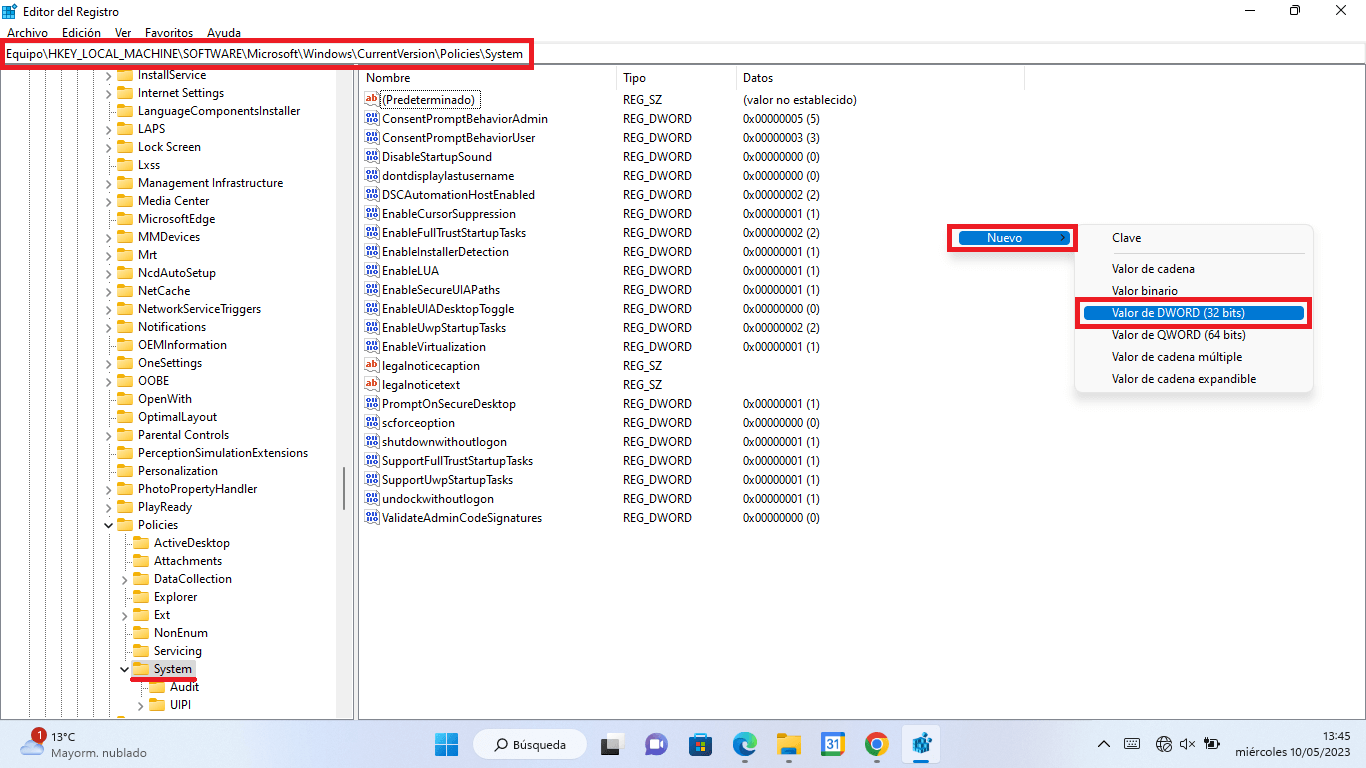Click the volume icon in system tray
Screen dimensions: 1366x768
coord(1187,744)
